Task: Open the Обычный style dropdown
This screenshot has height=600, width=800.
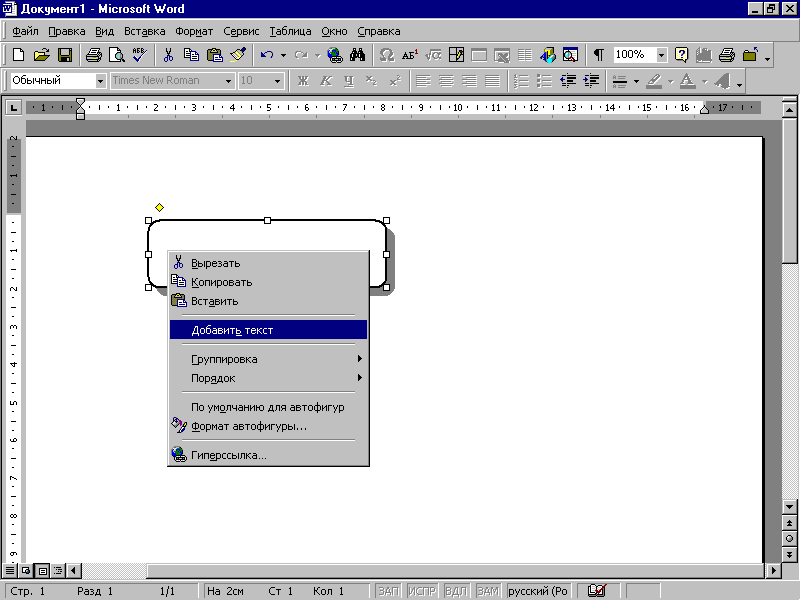Action: click(101, 81)
